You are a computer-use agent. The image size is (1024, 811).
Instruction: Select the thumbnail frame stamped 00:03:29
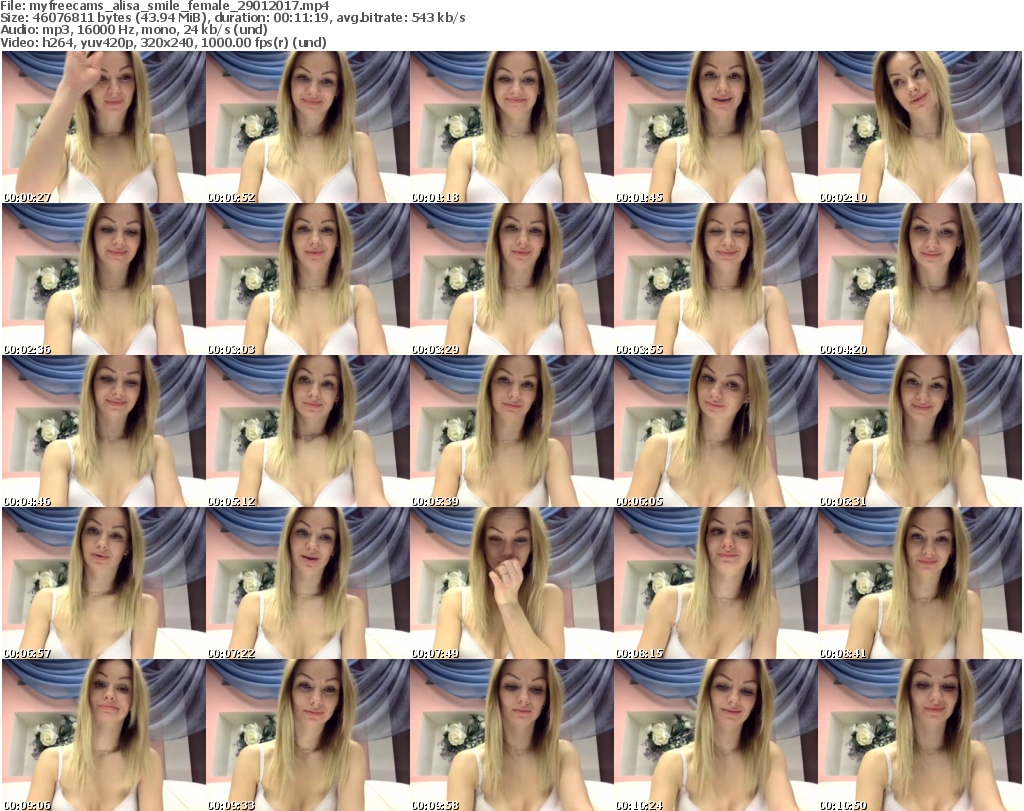point(512,279)
